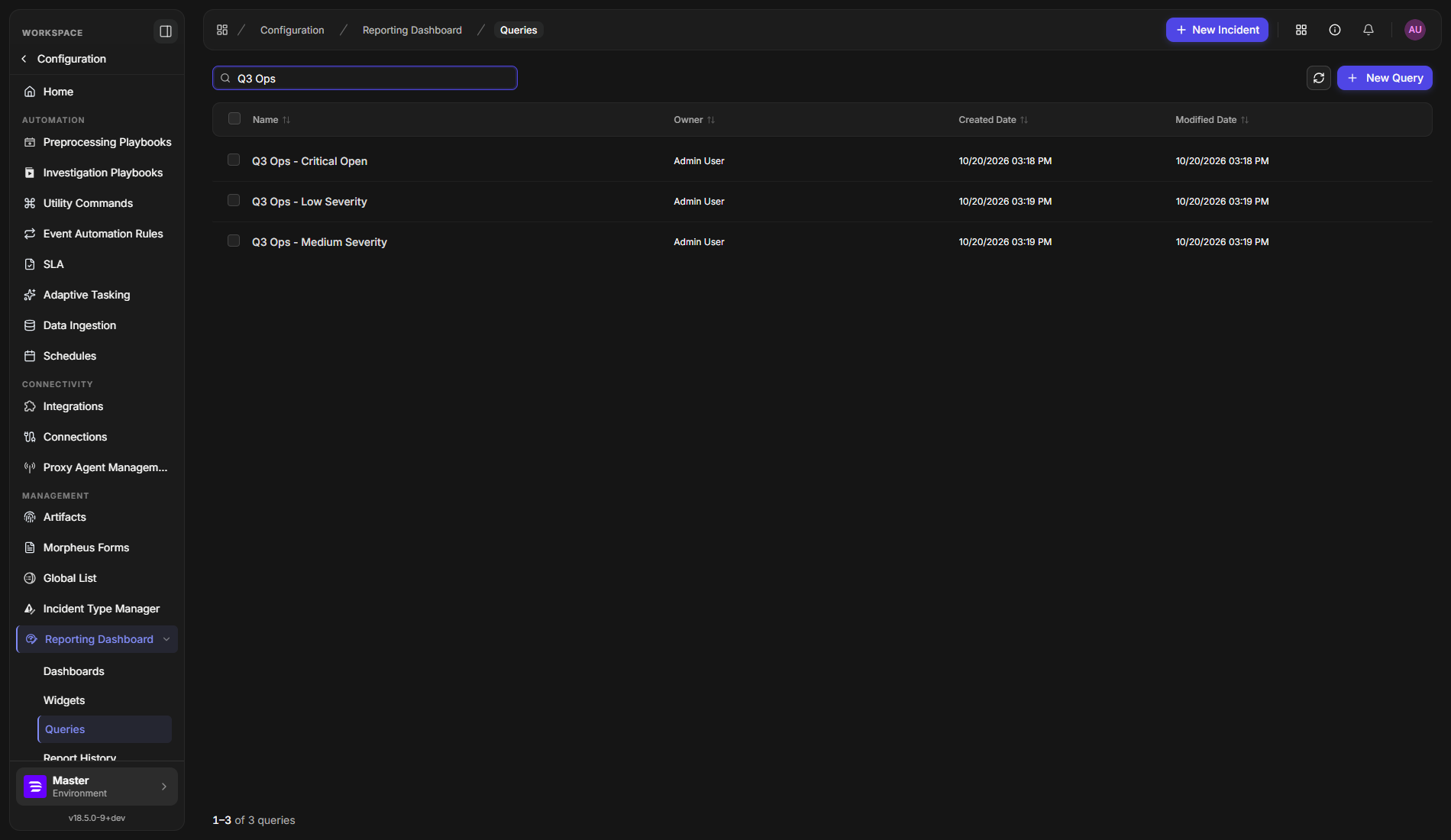
Task: Click the Data Ingestion database icon
Action: coord(30,325)
